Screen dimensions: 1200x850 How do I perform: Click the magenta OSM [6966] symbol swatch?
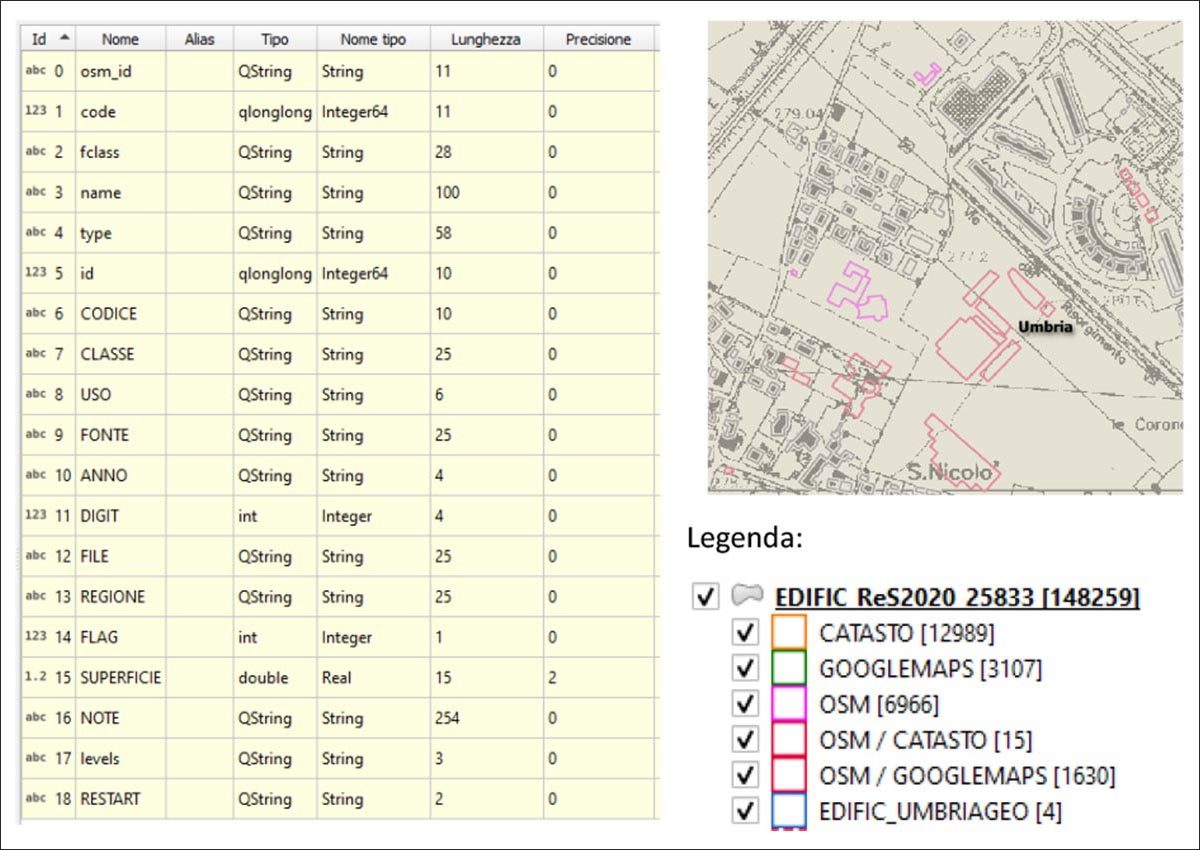[789, 704]
